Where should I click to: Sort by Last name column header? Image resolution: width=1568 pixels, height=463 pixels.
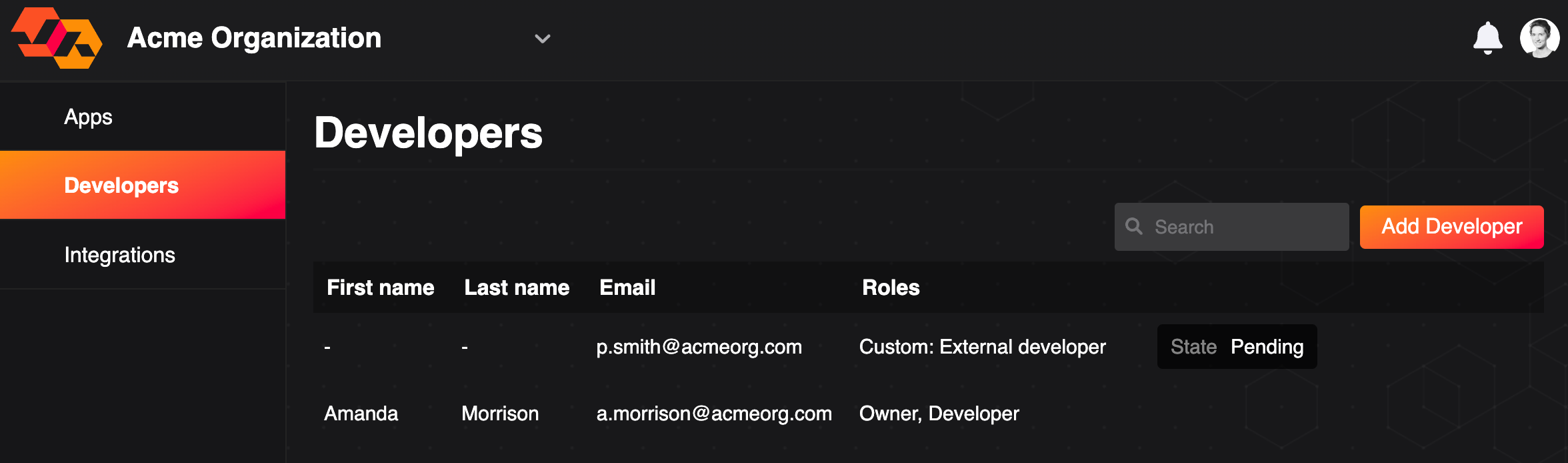[x=517, y=288]
